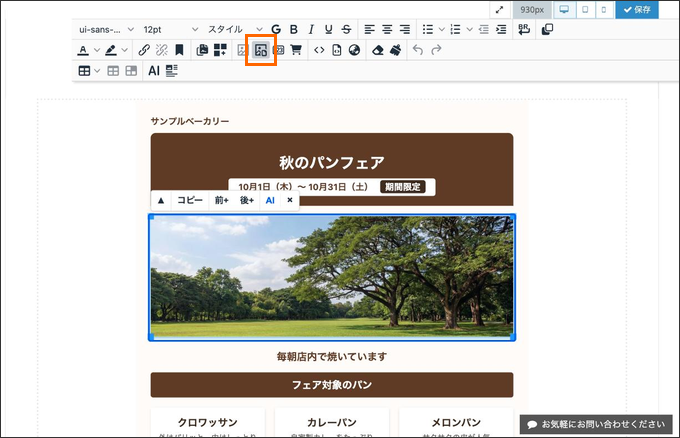Click 秋のパンフェア heading
The image size is (680, 438).
pos(332,163)
